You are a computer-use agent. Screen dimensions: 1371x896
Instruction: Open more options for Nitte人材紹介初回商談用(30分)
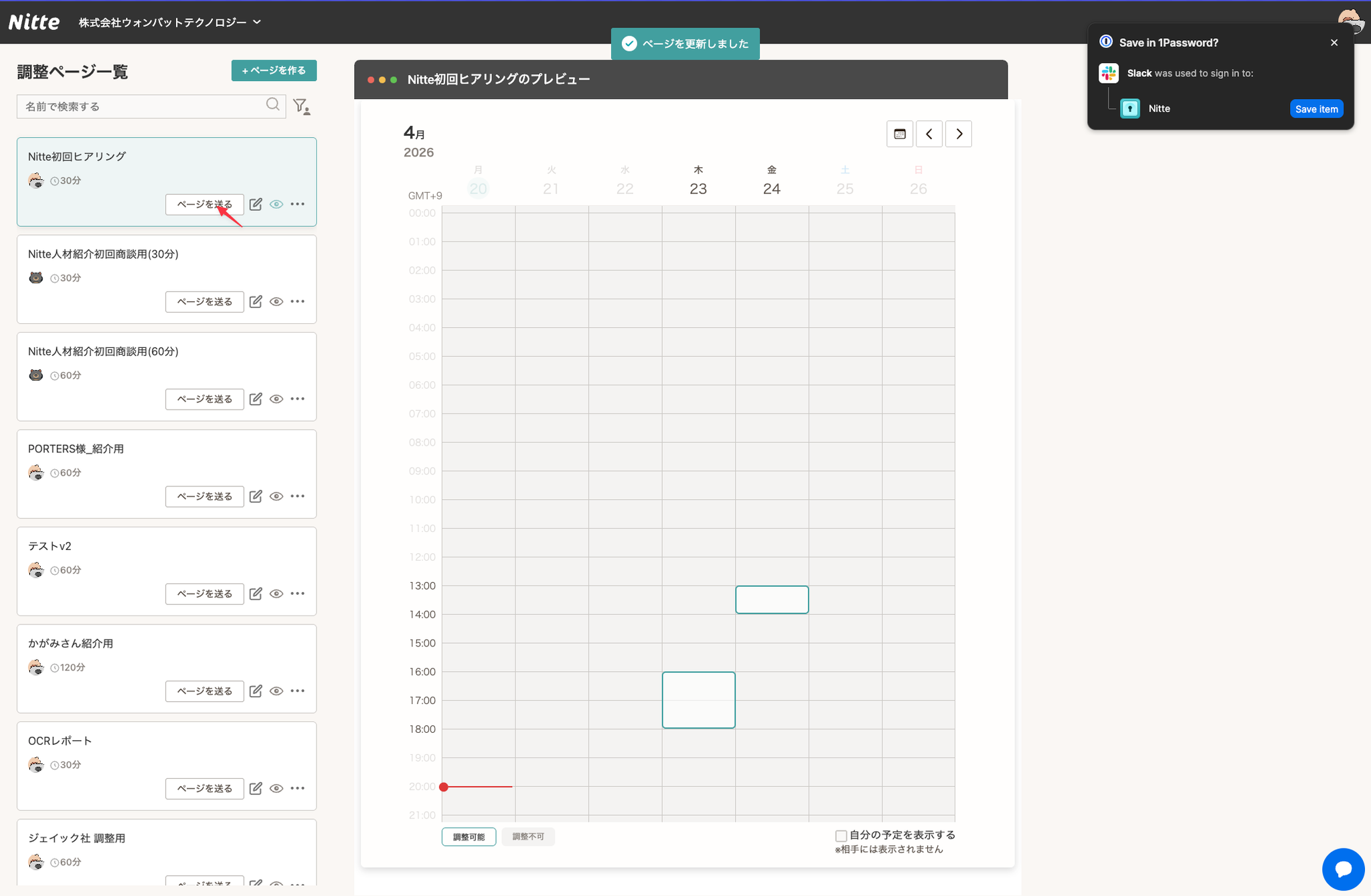(x=298, y=302)
